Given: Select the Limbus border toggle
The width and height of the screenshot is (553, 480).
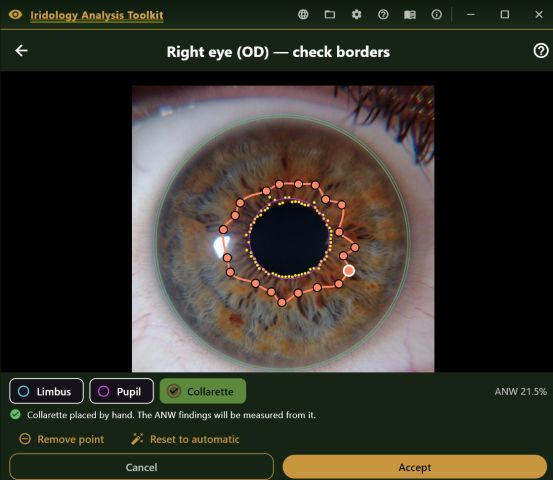Looking at the screenshot, I should pos(47,391).
